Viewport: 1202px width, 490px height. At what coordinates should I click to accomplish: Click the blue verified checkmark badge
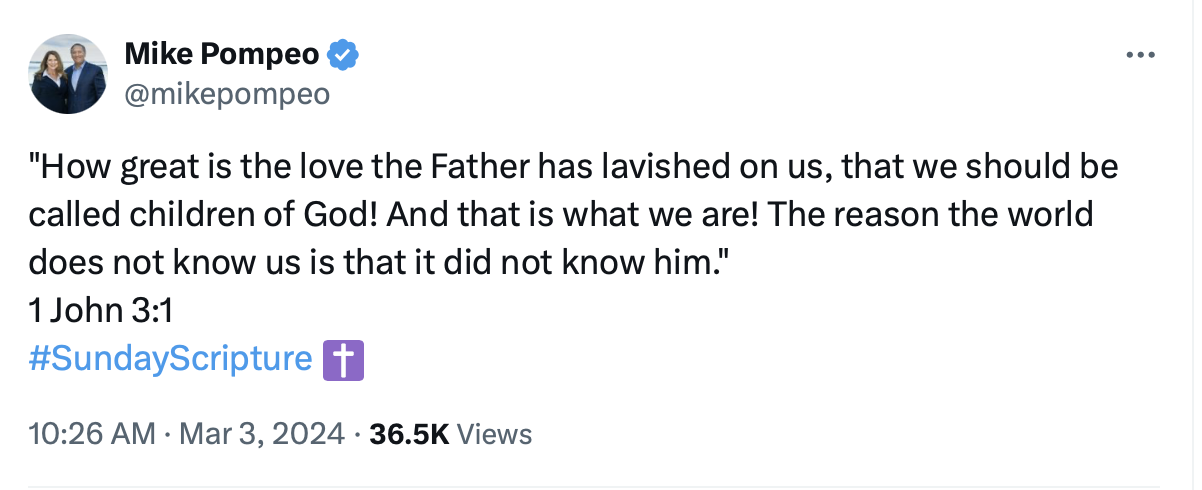pos(343,56)
